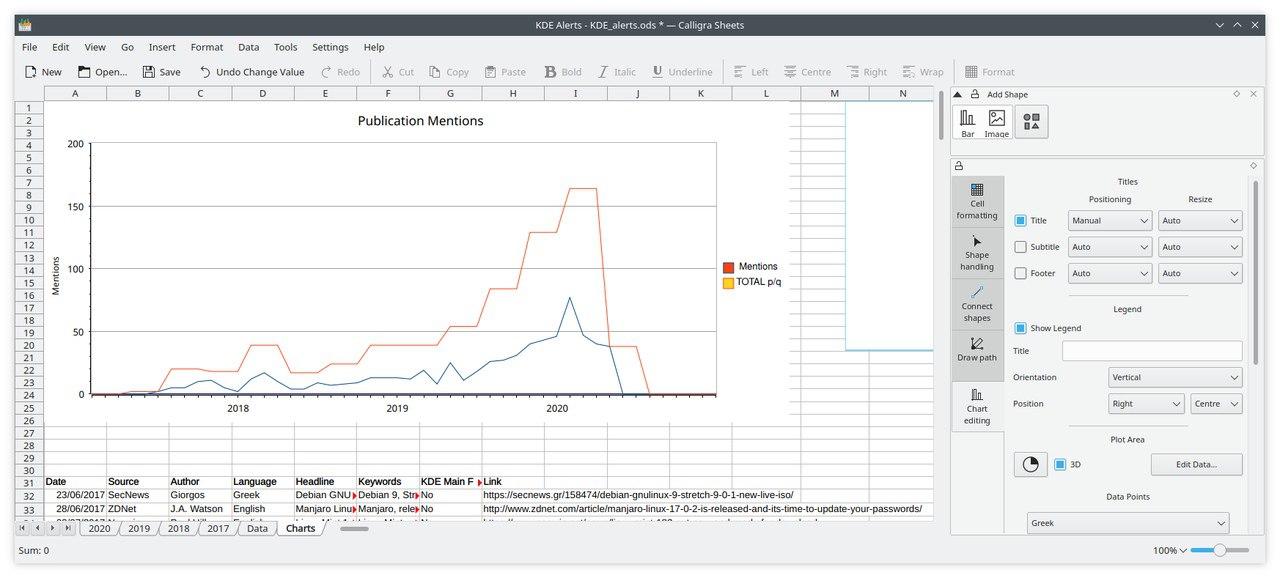This screenshot has height=578, width=1280.
Task: Undo Change Value in toolbar
Action: tap(251, 72)
